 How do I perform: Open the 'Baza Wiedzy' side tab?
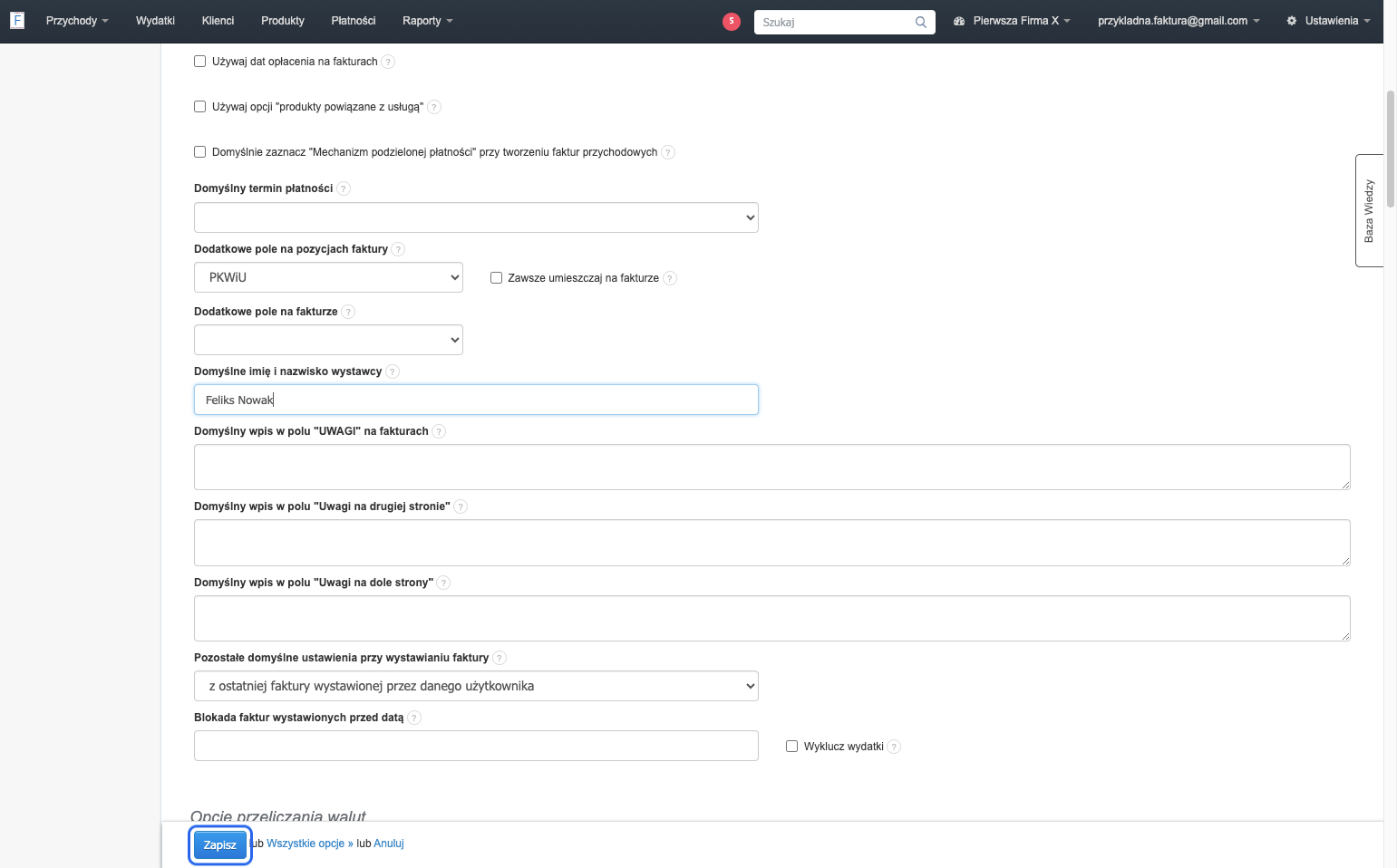click(1369, 211)
